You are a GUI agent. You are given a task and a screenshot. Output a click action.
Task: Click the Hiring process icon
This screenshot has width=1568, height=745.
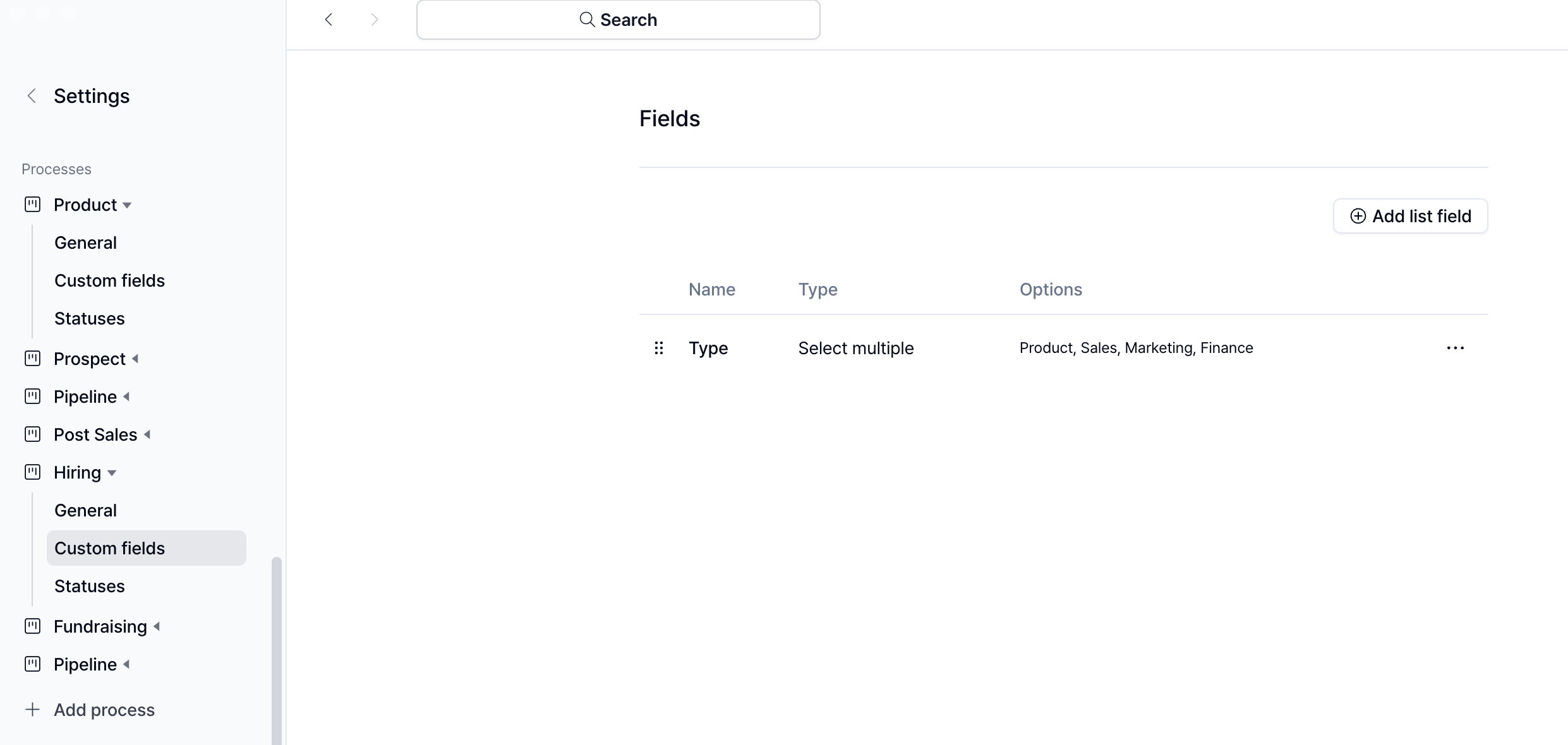(32, 472)
